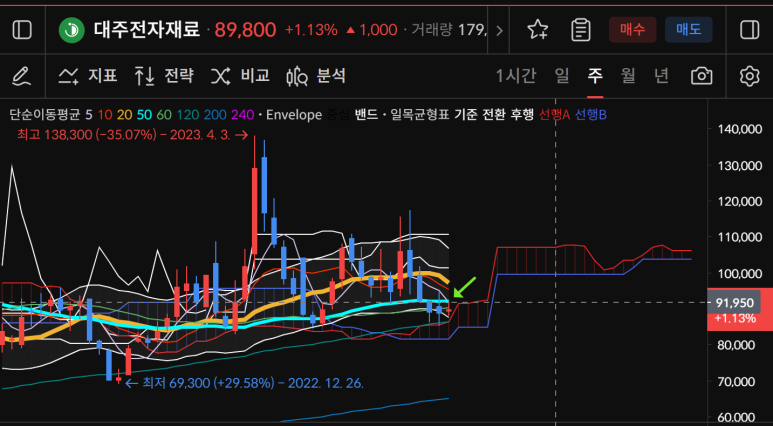Screen dimensions: 773x426
Task: Toggle the 120 moving average period
Action: point(188,115)
